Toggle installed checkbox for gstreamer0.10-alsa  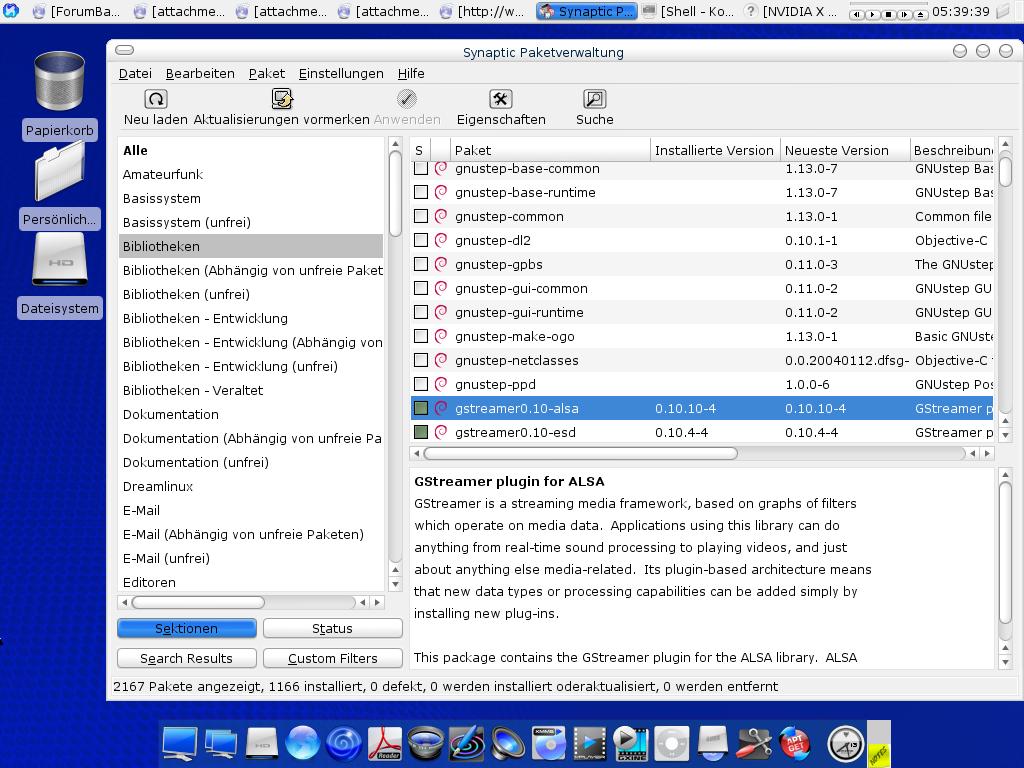tap(421, 408)
